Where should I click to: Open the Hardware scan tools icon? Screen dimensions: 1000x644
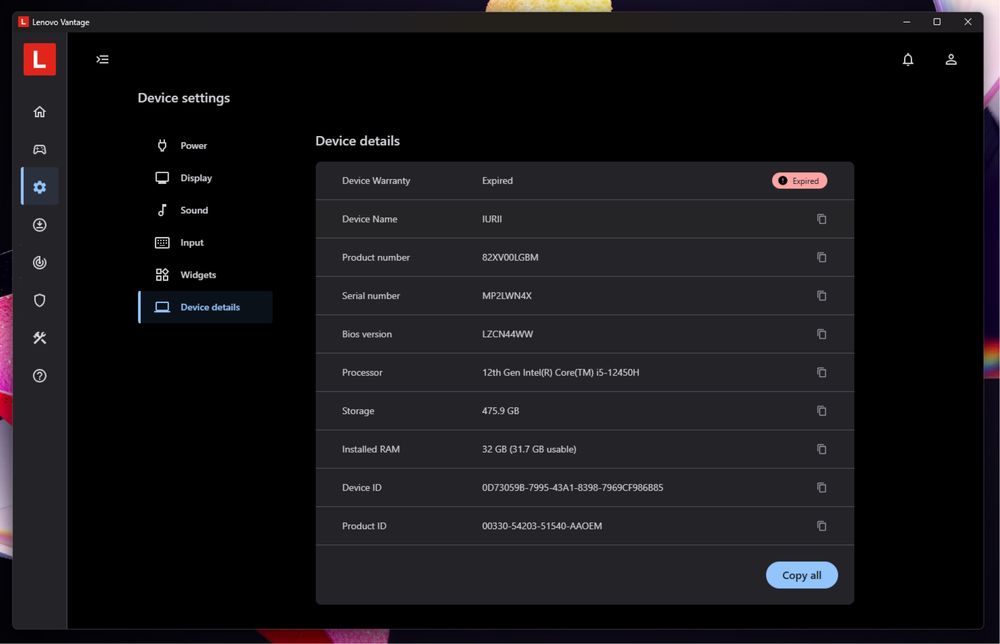coord(40,338)
